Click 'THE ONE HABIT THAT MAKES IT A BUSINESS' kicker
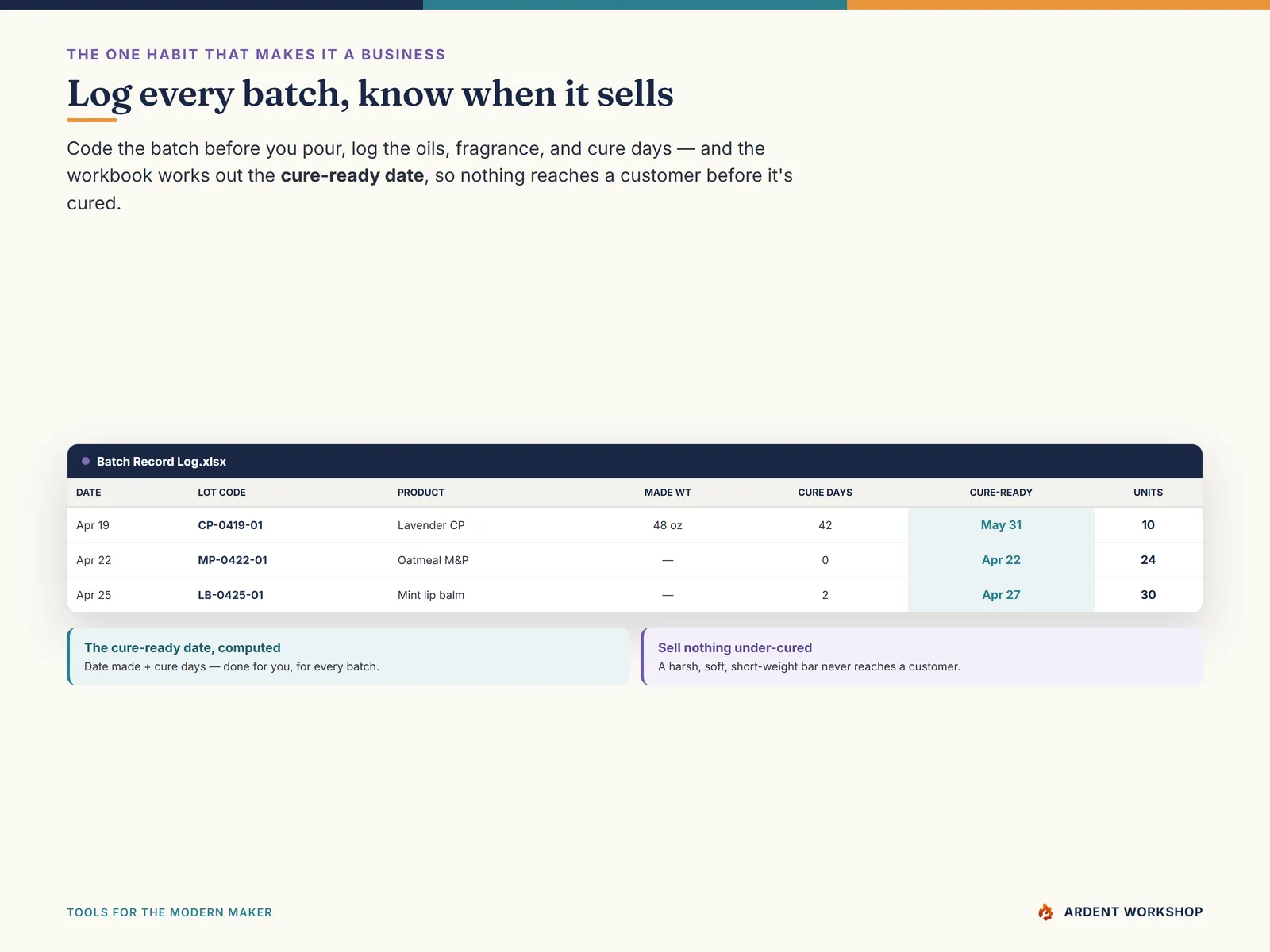 (256, 55)
